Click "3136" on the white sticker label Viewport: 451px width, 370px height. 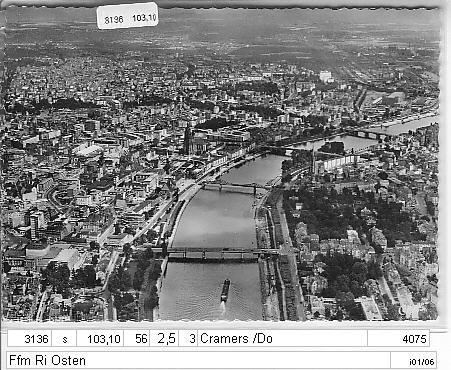pyautogui.click(x=114, y=20)
